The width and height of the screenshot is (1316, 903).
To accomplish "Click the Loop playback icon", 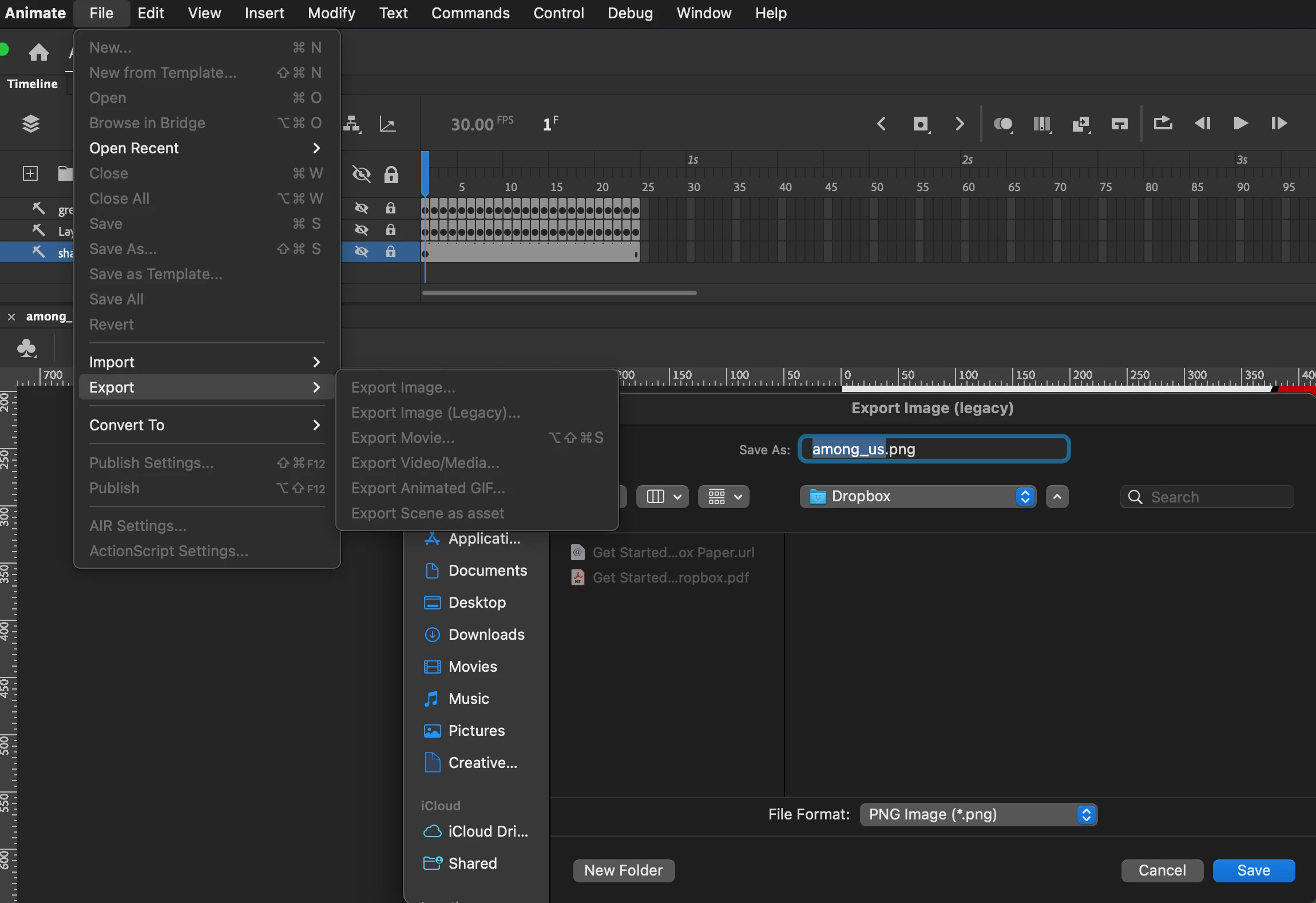I will click(x=1163, y=124).
